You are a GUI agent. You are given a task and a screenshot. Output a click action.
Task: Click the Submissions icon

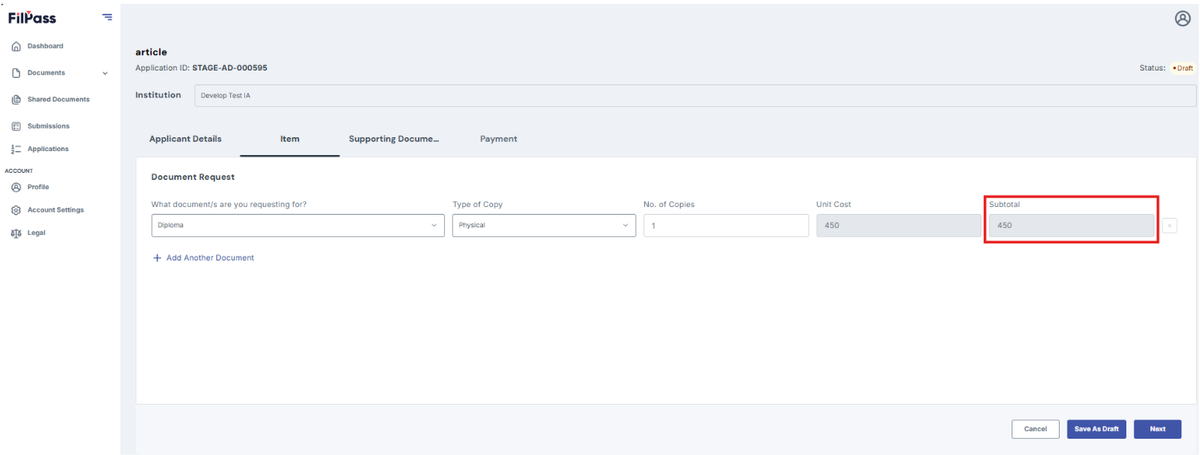pyautogui.click(x=16, y=126)
